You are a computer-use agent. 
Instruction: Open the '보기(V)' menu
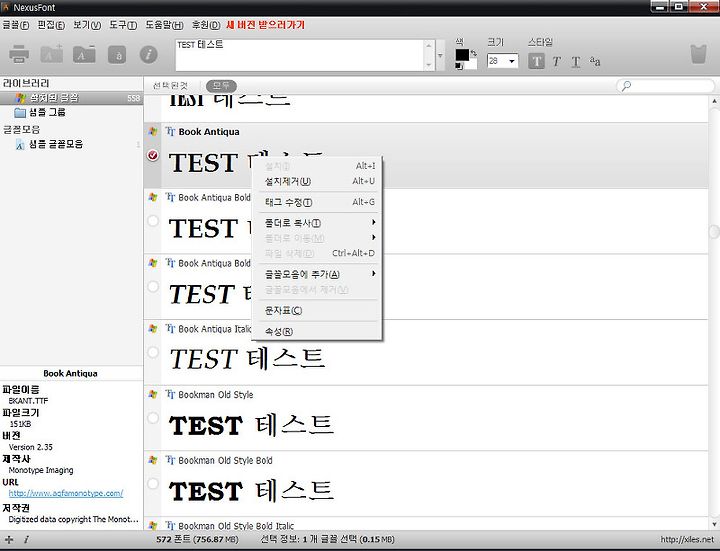click(87, 25)
